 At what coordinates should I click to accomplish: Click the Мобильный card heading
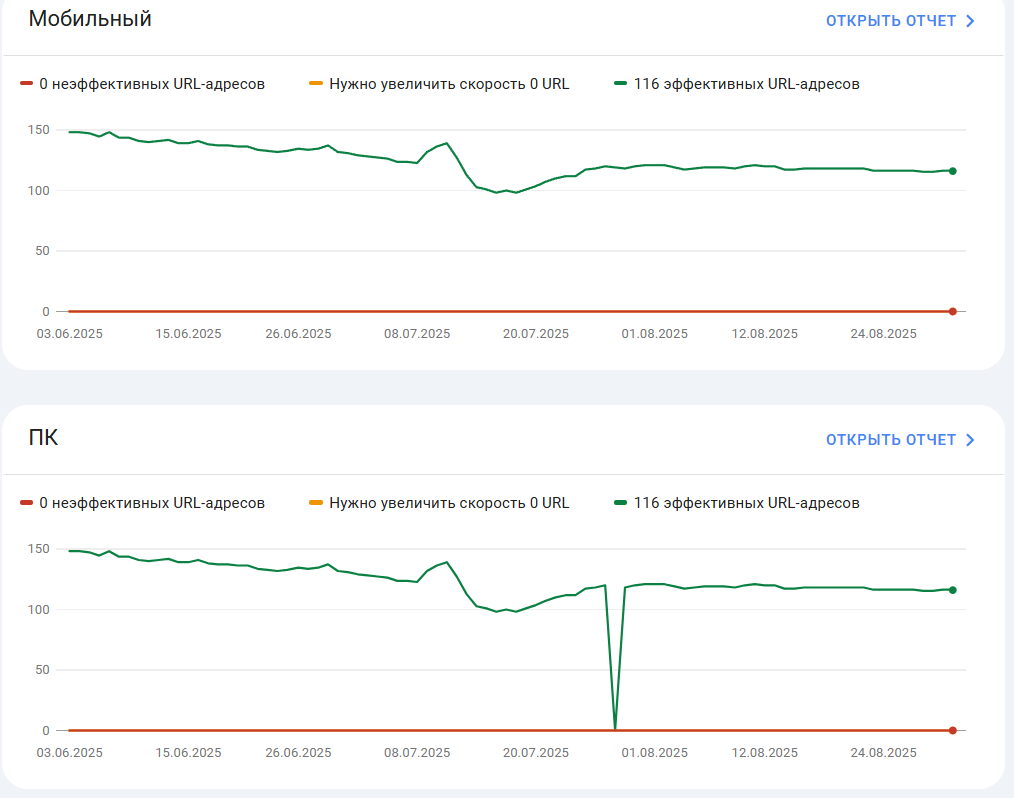coord(90,19)
